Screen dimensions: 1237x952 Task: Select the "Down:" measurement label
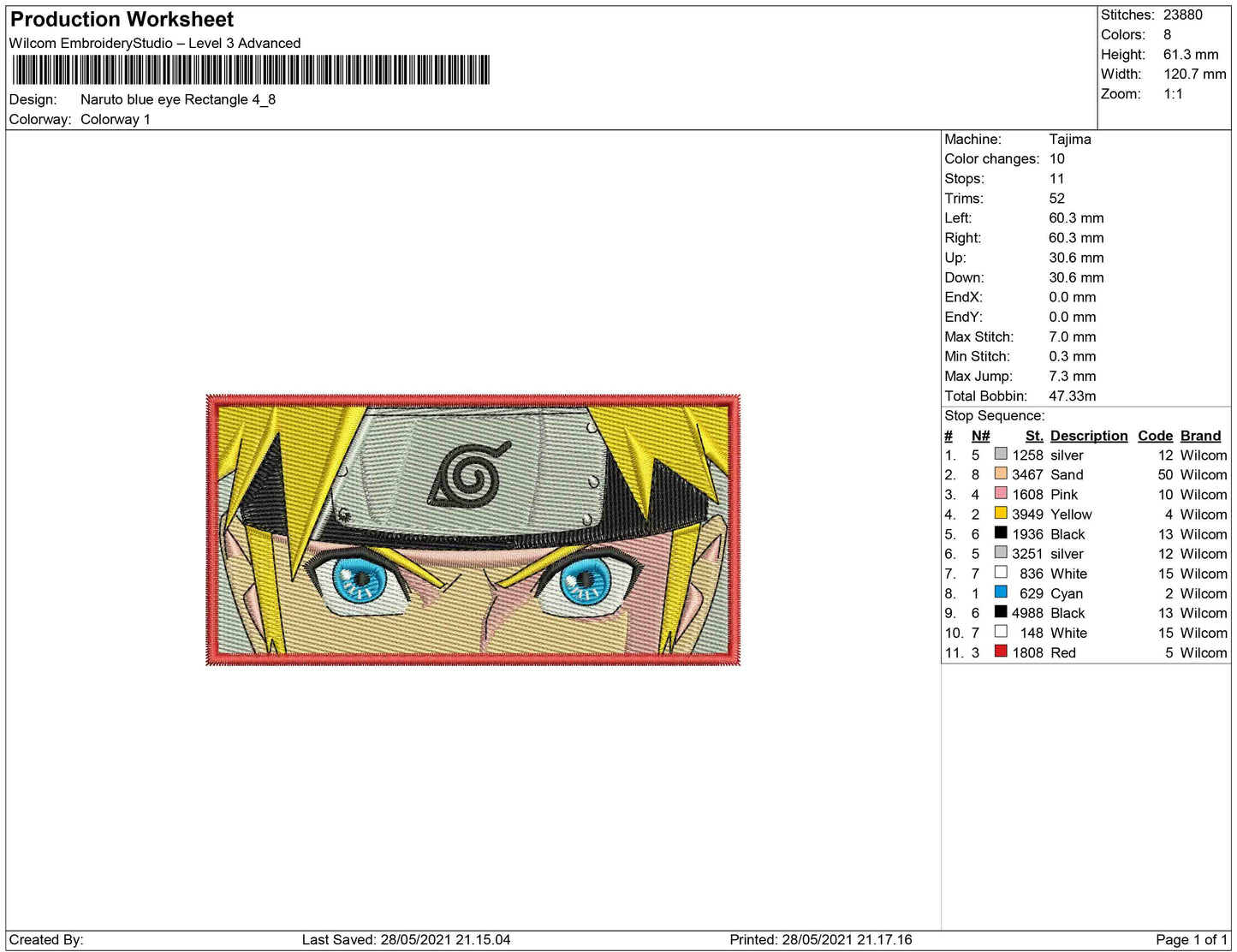coord(965,277)
